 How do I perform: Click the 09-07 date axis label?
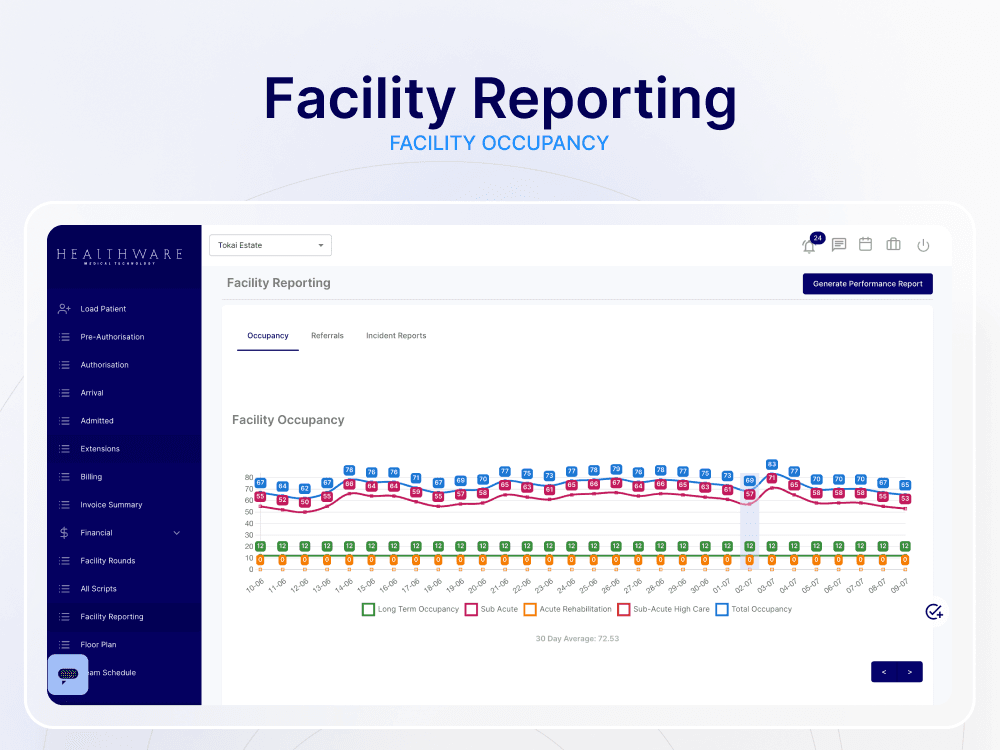click(x=899, y=585)
